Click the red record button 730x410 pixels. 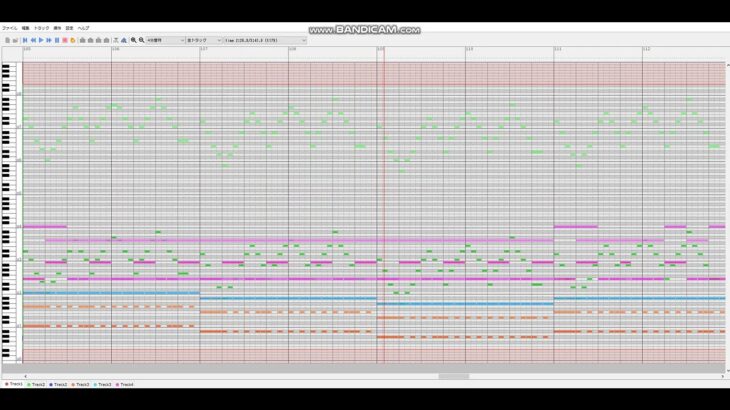(x=65, y=40)
